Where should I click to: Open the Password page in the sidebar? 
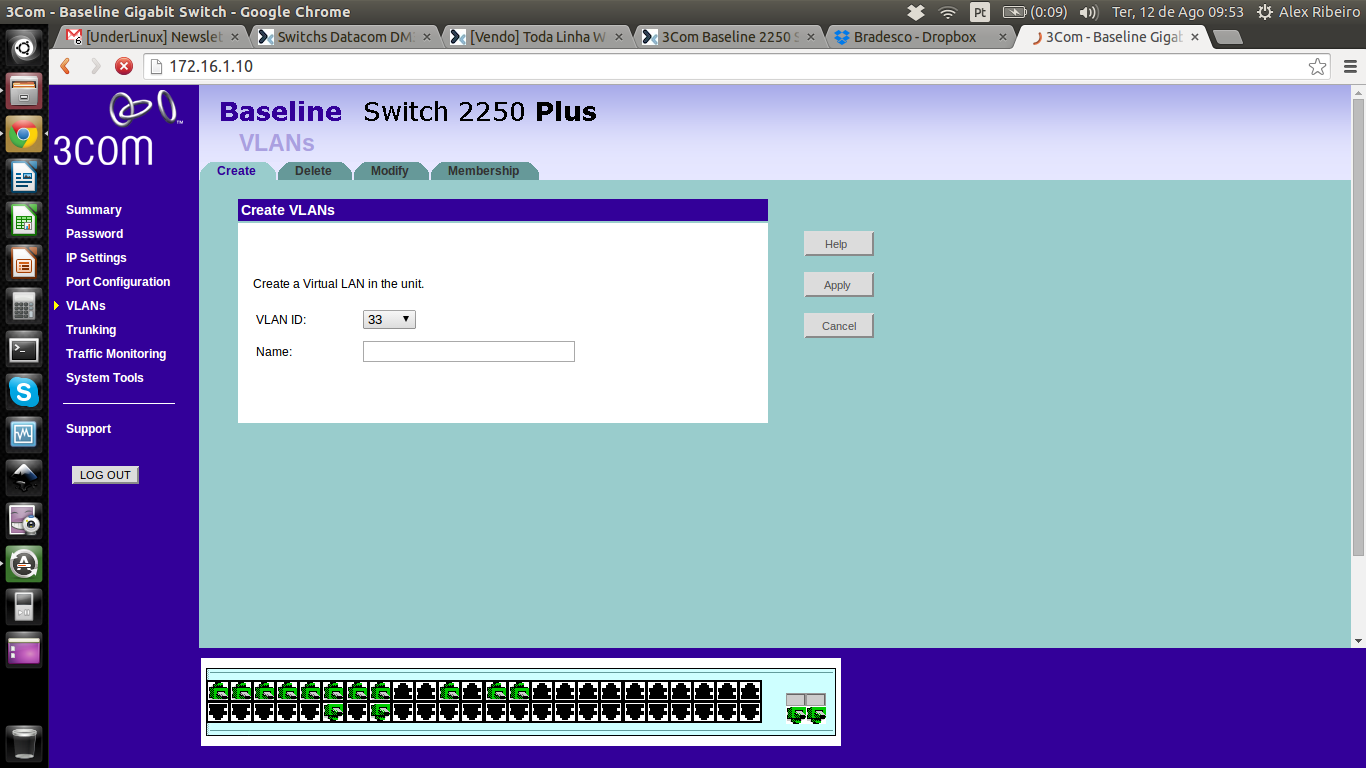tap(95, 234)
